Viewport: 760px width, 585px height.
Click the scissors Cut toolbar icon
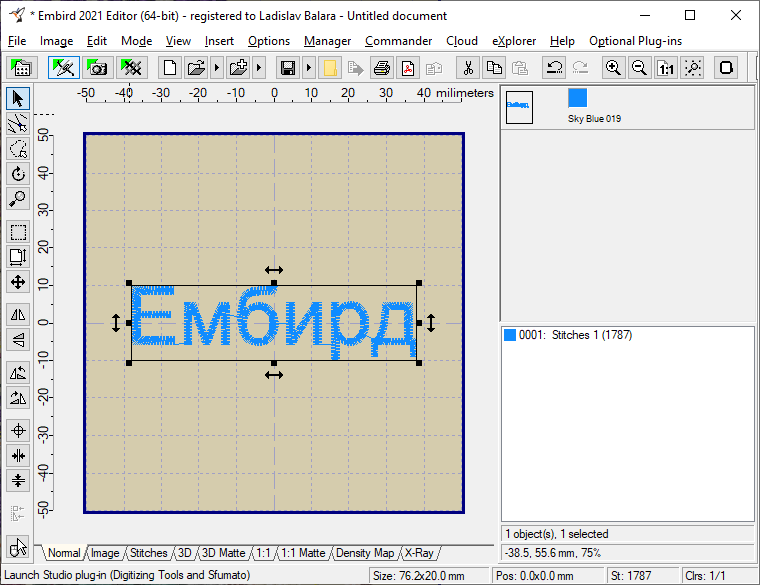click(x=466, y=68)
